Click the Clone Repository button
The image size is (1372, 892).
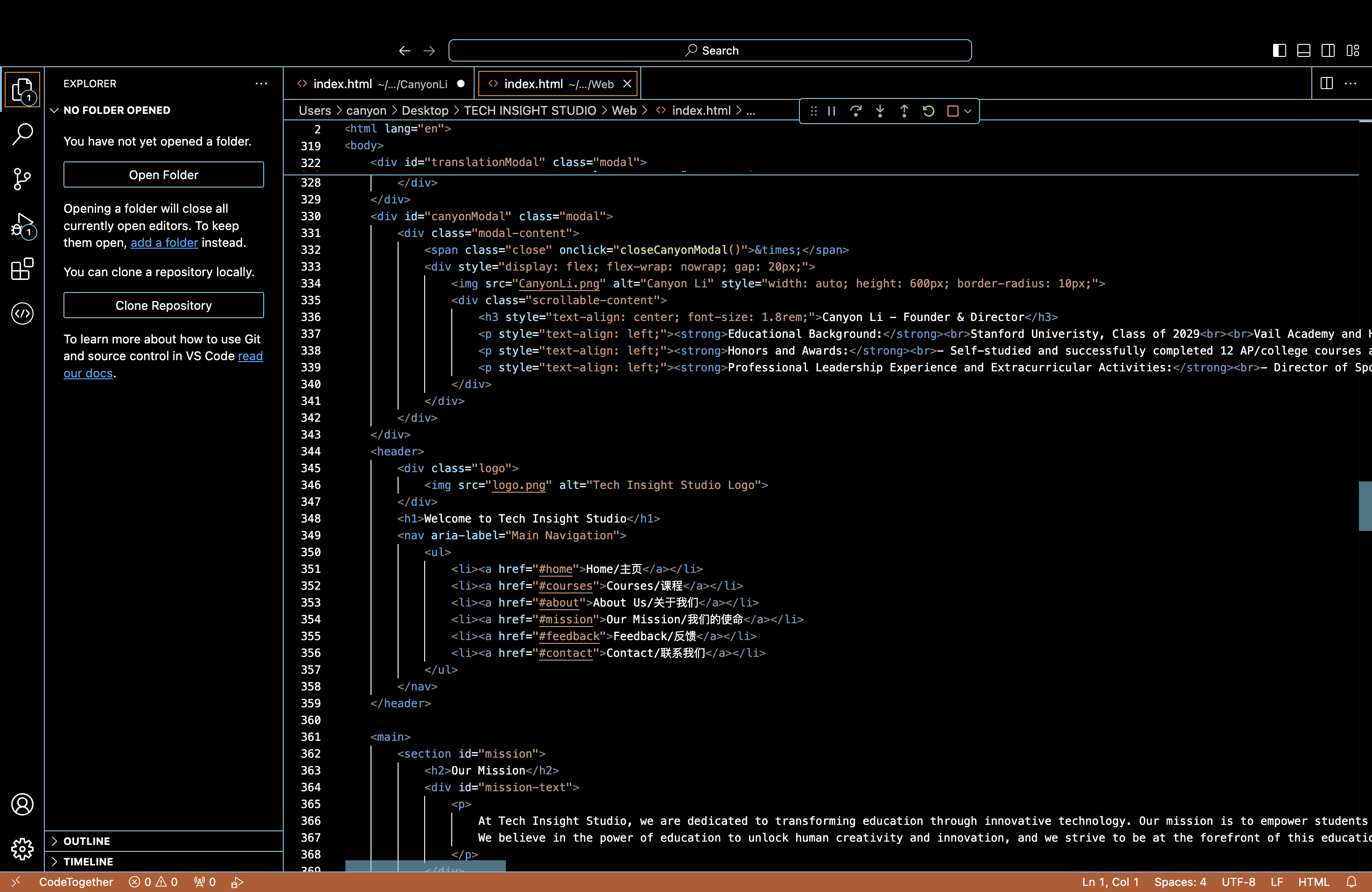point(164,306)
